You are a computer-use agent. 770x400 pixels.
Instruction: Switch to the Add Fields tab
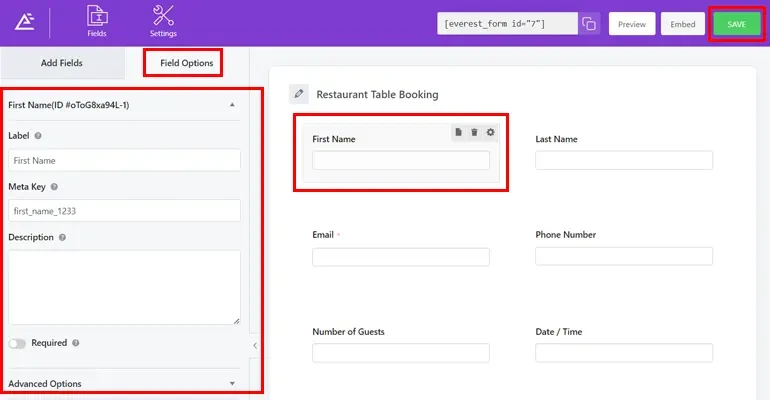62,63
